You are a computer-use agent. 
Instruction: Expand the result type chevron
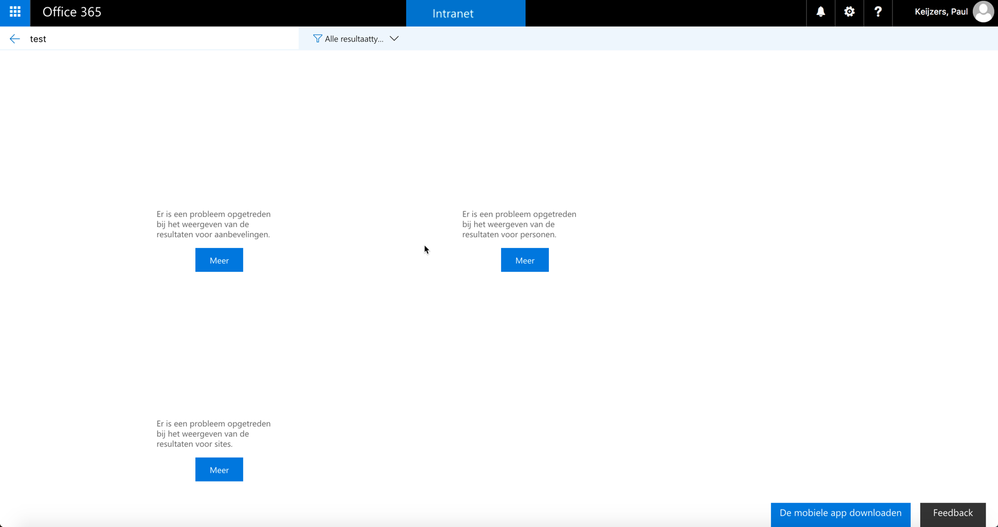click(x=394, y=39)
